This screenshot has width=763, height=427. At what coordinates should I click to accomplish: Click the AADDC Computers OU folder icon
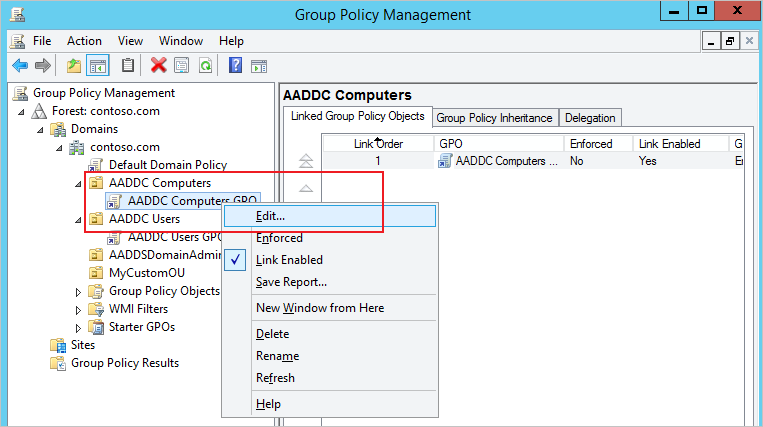[x=96, y=183]
